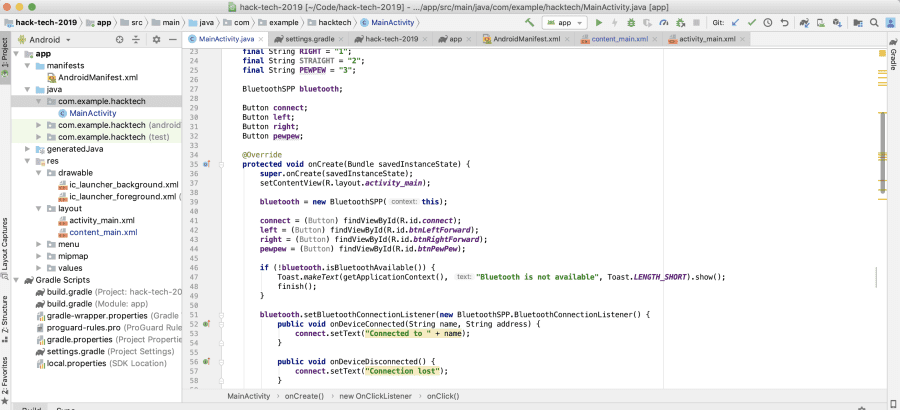This screenshot has width=900, height=410.
Task: Open the app run configuration dropdown
Action: pos(565,23)
